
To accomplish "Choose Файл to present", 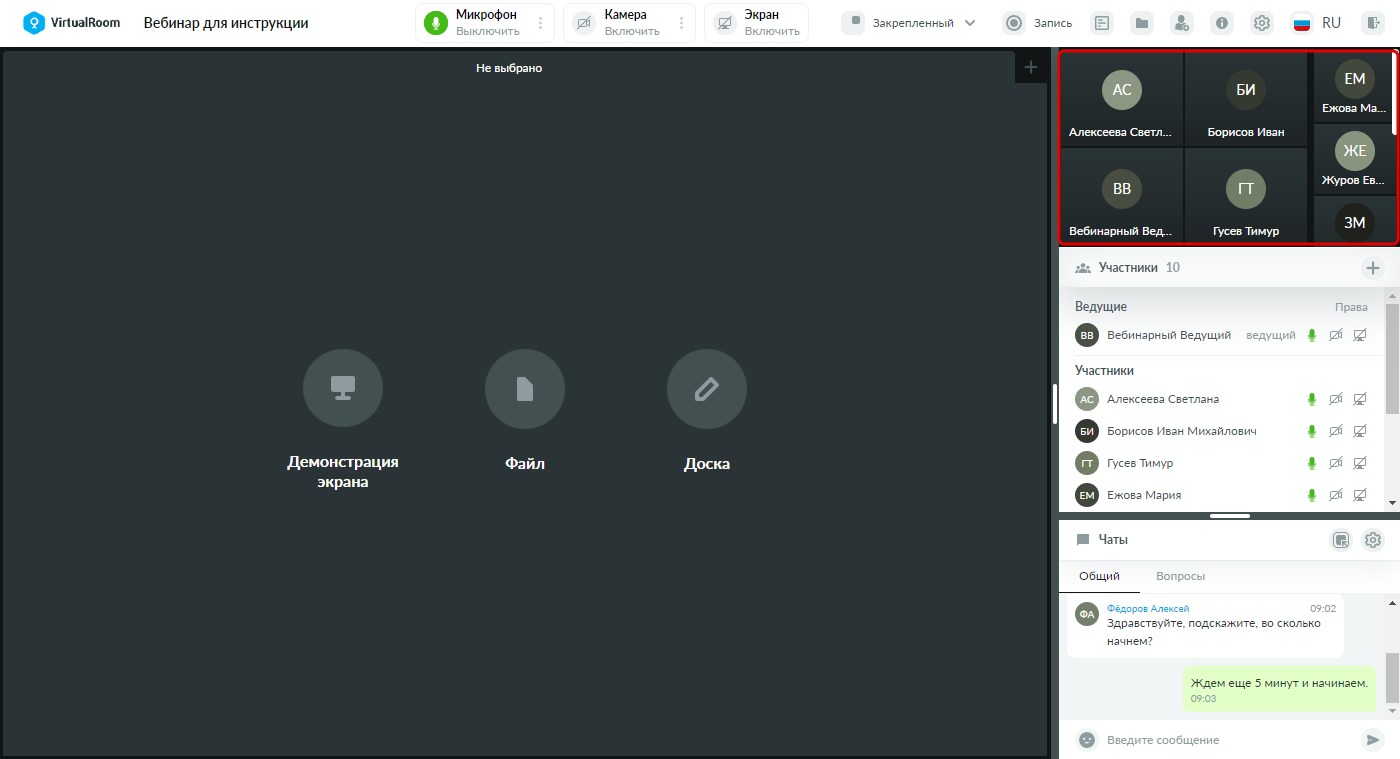I will (x=525, y=410).
